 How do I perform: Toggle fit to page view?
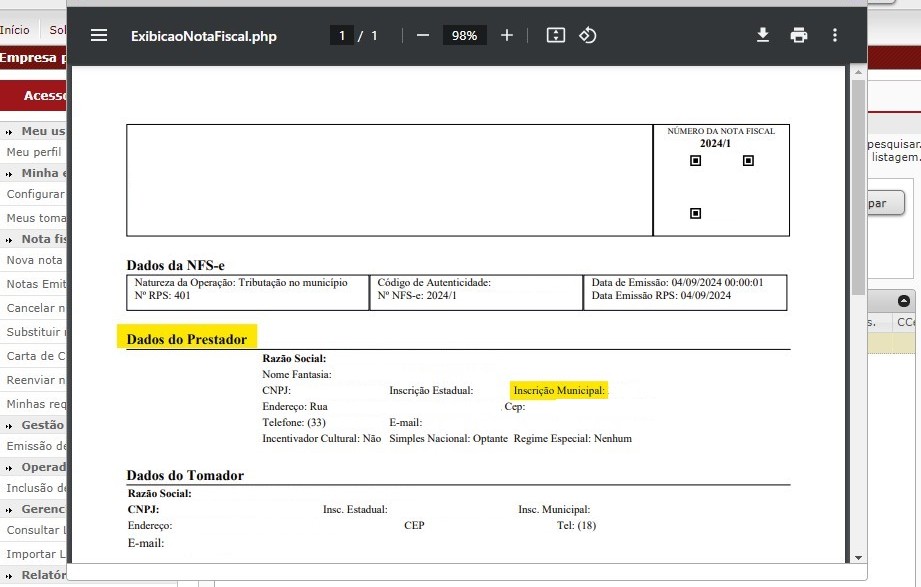point(556,35)
